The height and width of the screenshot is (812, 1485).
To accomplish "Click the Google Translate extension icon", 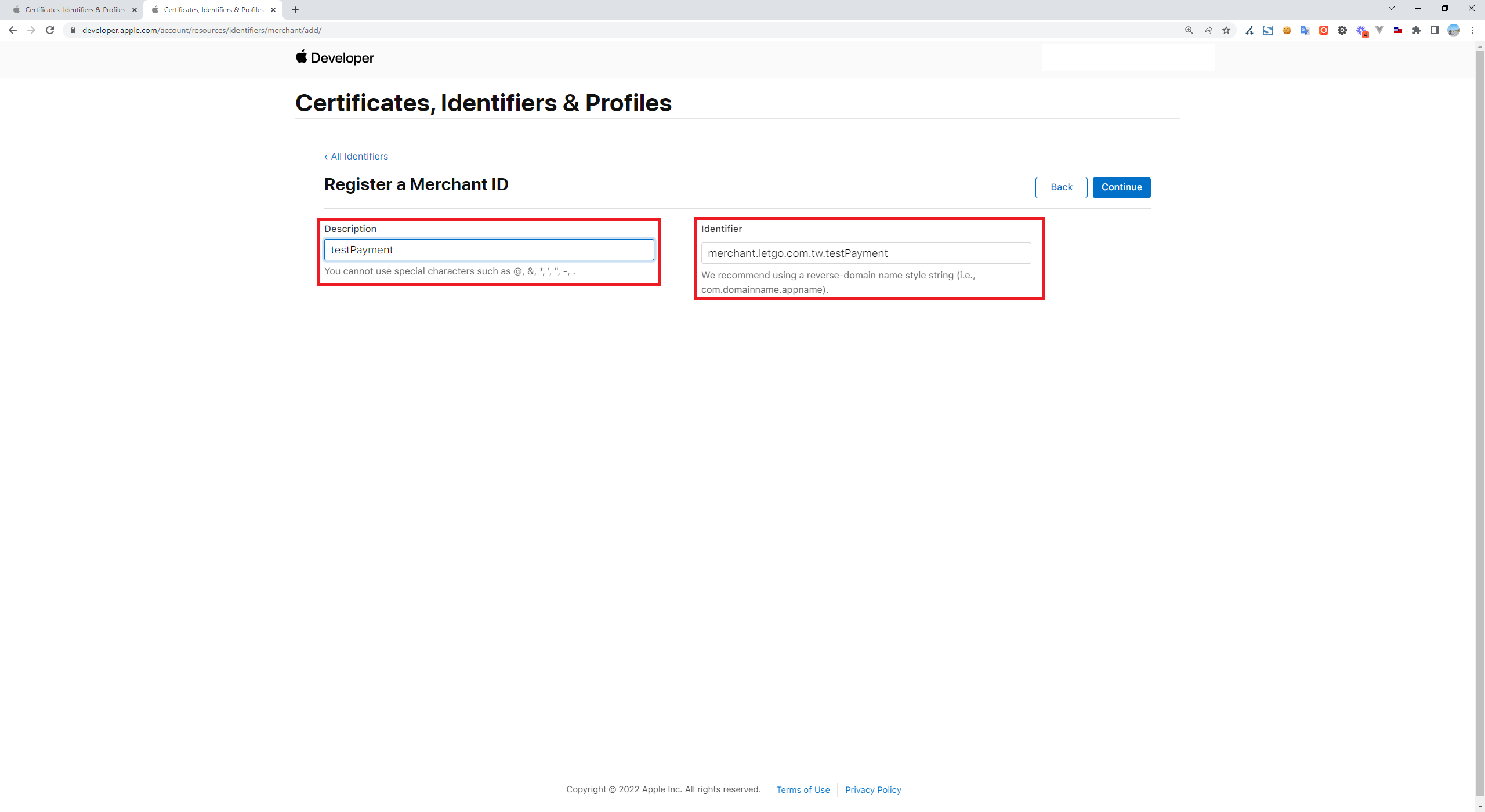I will (x=1305, y=30).
